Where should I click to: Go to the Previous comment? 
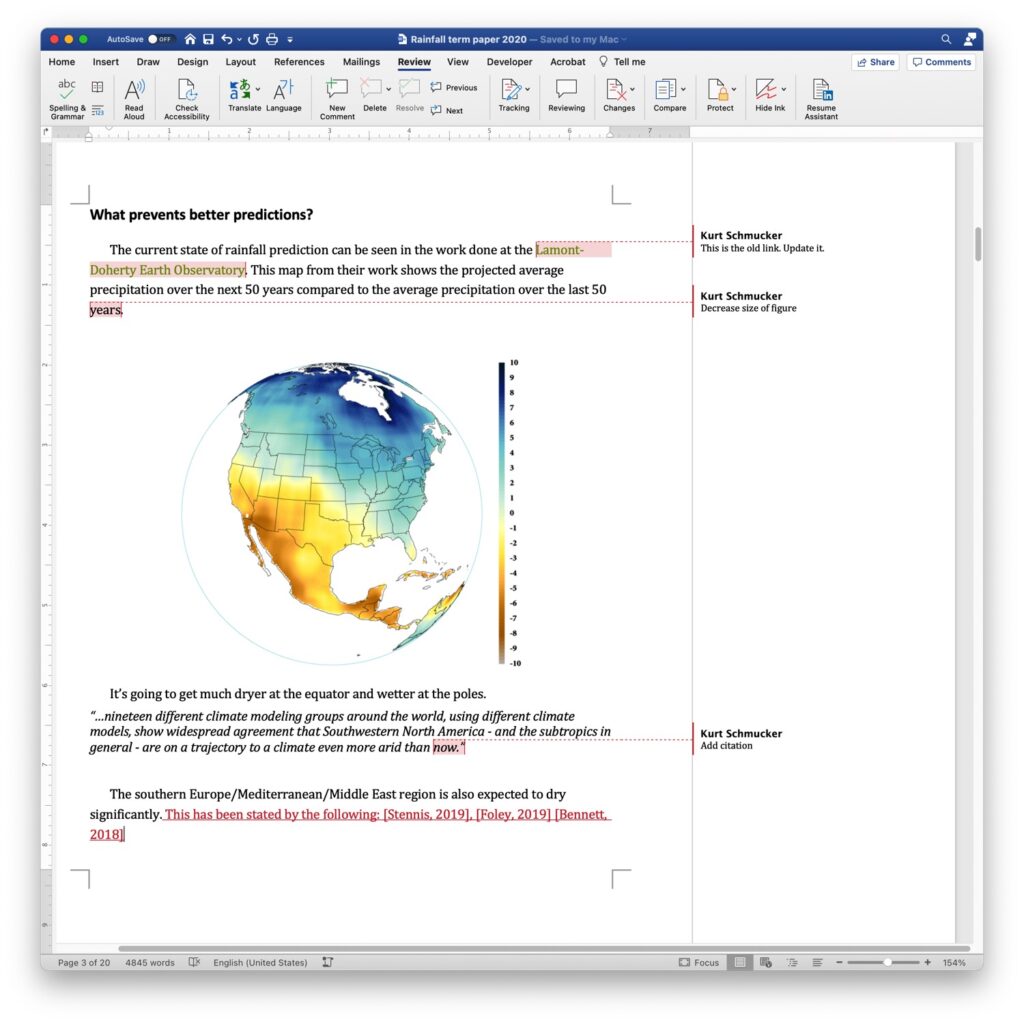(454, 88)
